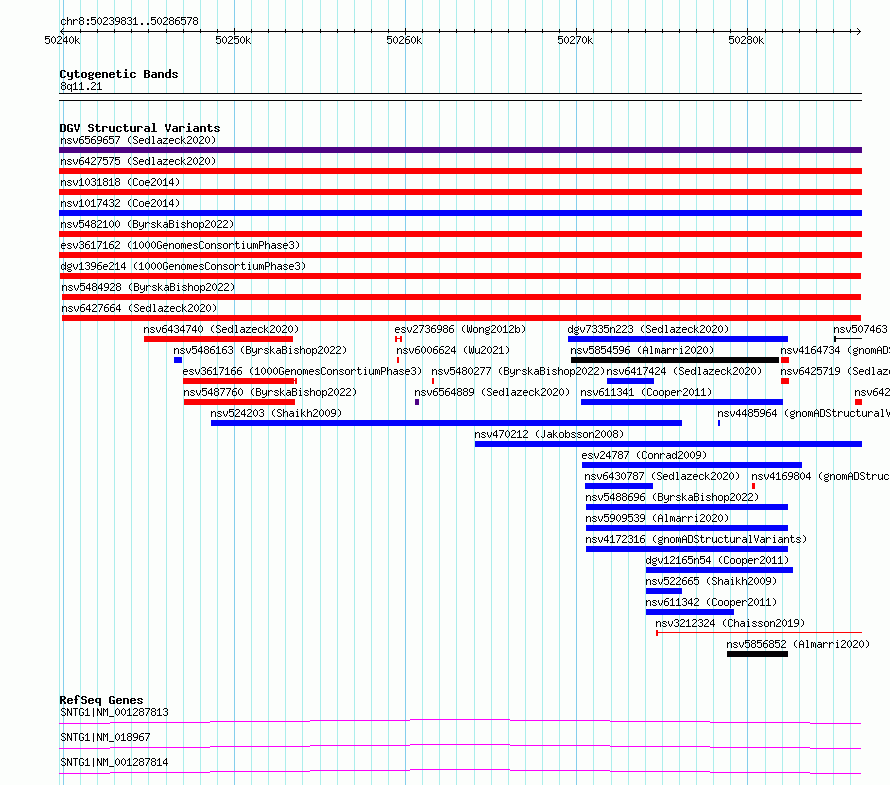This screenshot has height=785, width=890.
Task: Open the 8q11.21 cytogenetic band
Action: tap(460, 97)
